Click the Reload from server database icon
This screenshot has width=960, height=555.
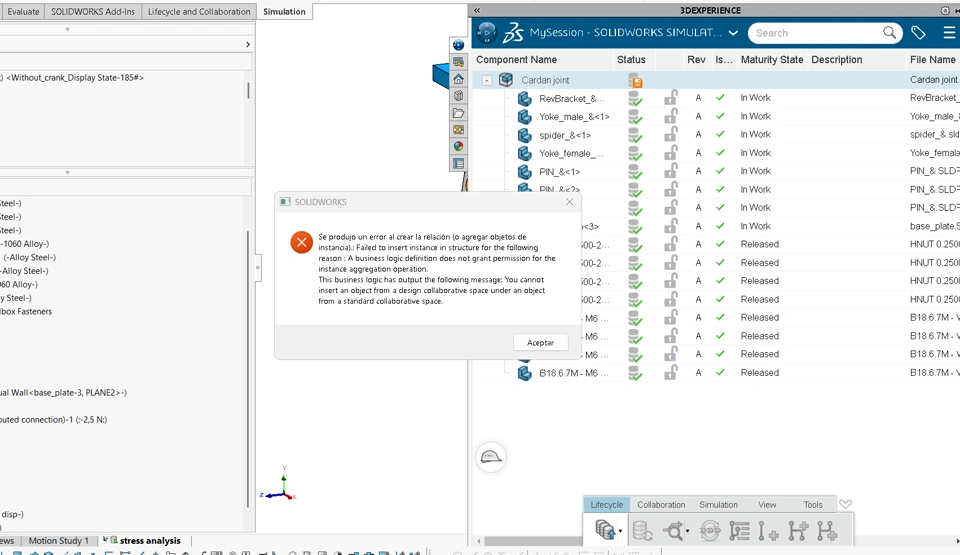coord(642,530)
